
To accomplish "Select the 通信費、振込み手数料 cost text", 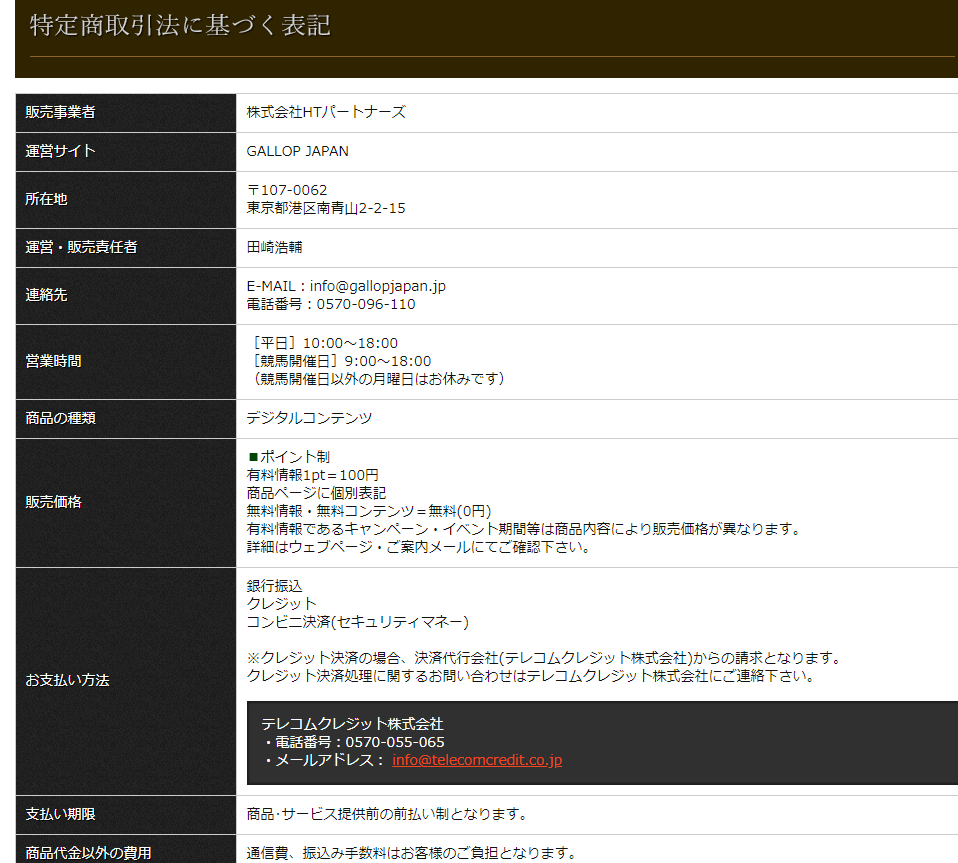I will [x=412, y=853].
